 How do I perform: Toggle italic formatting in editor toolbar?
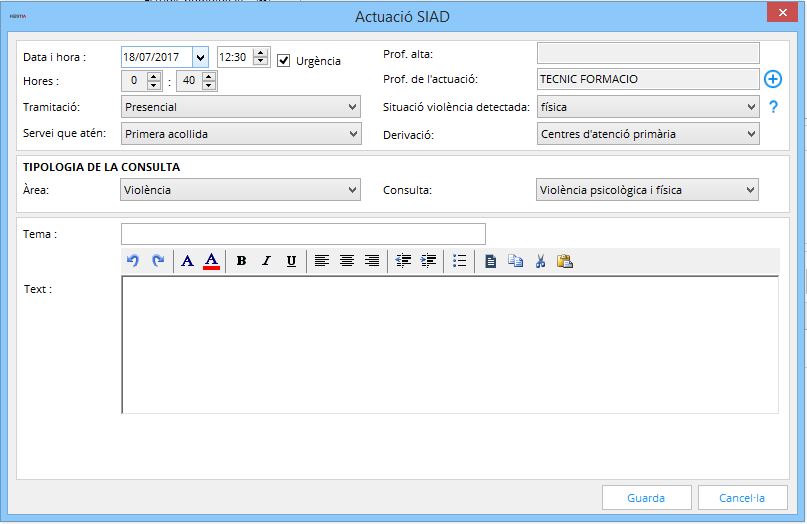tap(266, 261)
